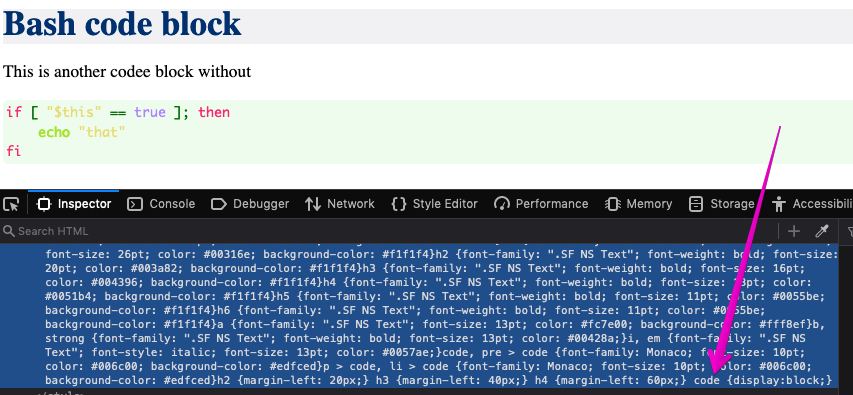Click the Bash code block heading
This screenshot has height=395, width=853.
click(122, 24)
